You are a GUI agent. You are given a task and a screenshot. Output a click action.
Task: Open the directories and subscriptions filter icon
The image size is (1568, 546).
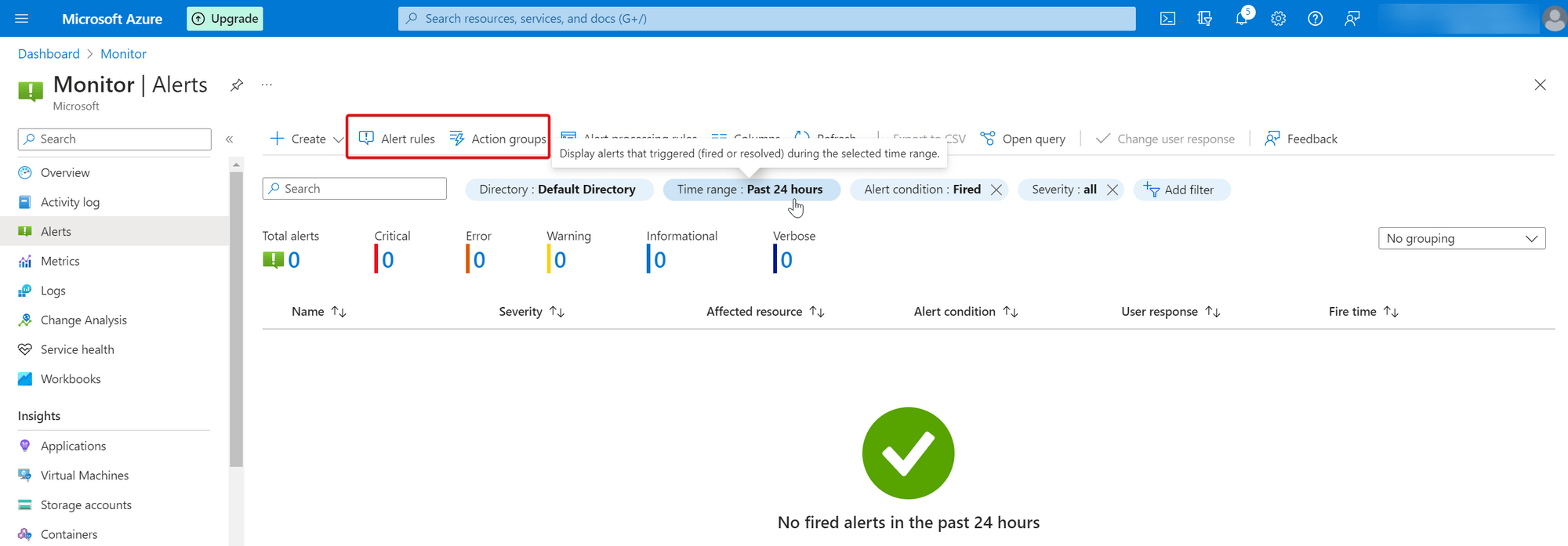pos(1204,19)
